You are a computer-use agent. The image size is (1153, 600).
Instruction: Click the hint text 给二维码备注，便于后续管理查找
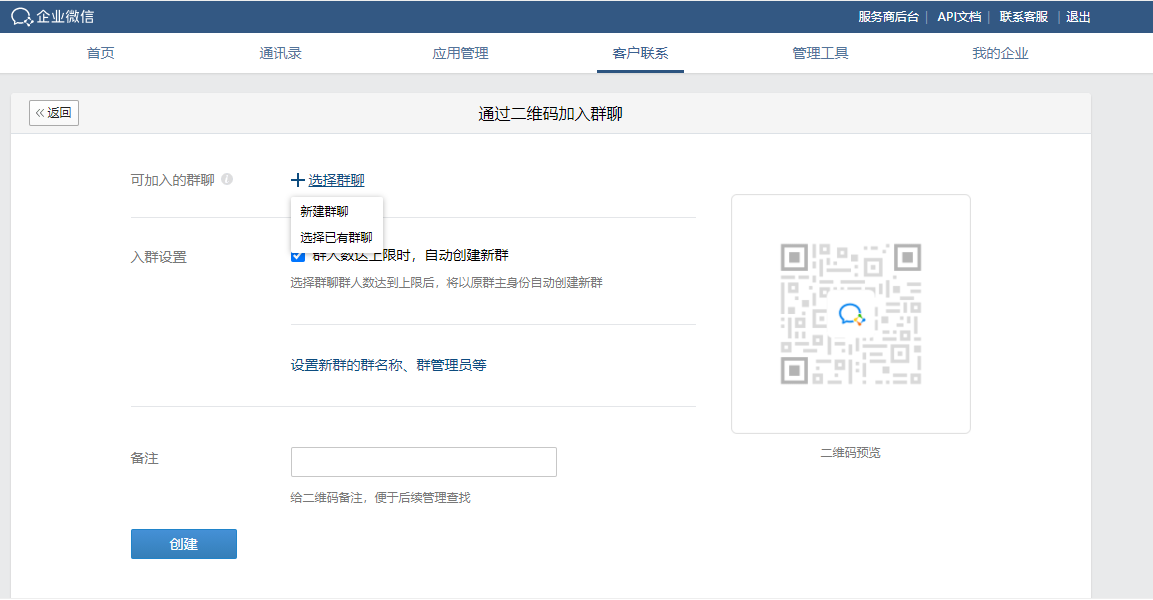pyautogui.click(x=380, y=498)
